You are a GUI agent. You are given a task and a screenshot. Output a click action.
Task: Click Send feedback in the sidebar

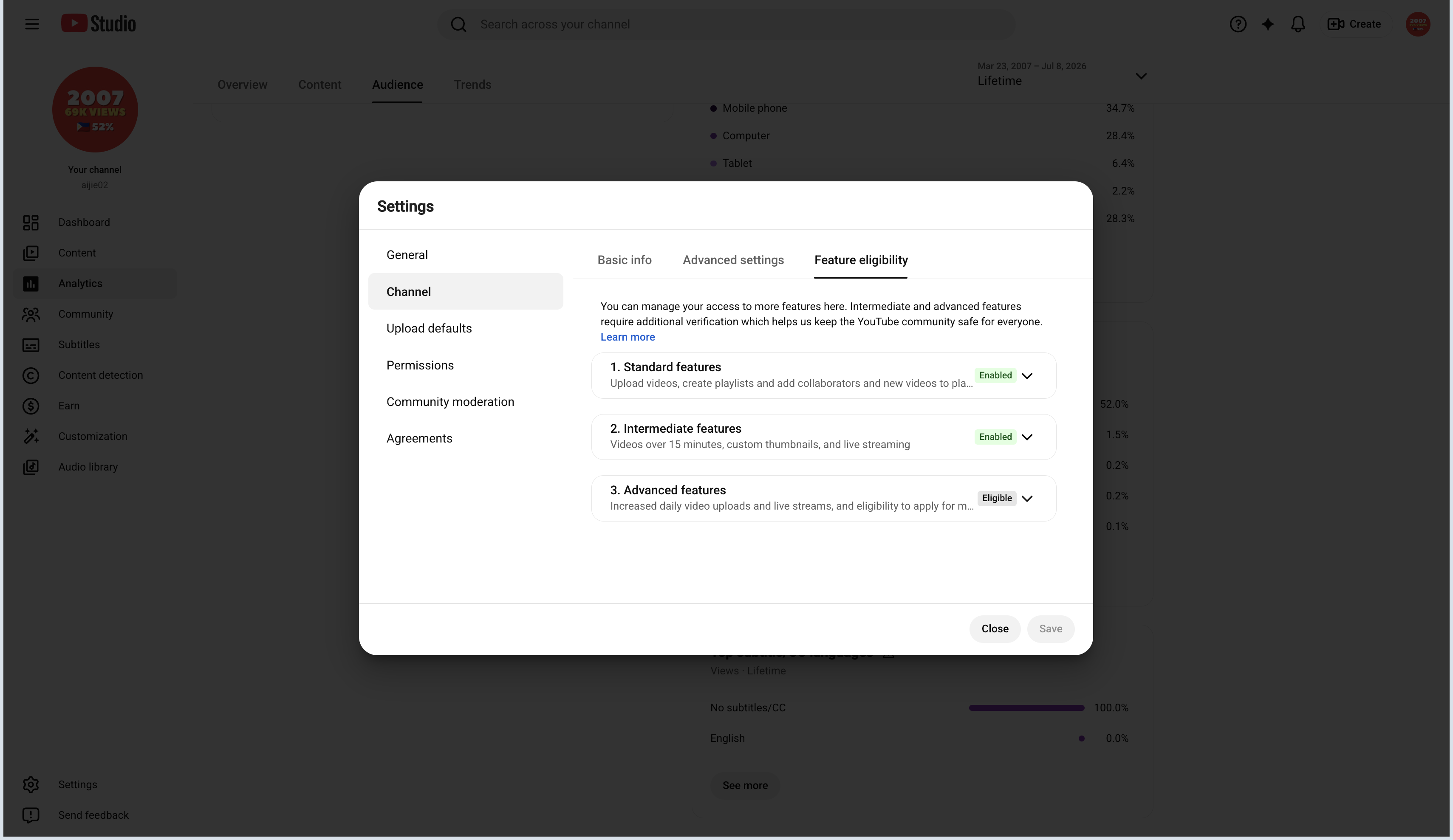95,815
